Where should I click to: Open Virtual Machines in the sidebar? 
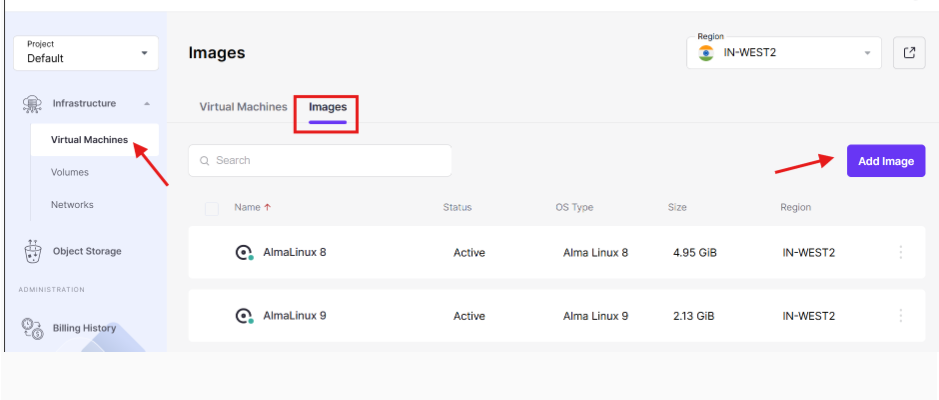(x=89, y=140)
